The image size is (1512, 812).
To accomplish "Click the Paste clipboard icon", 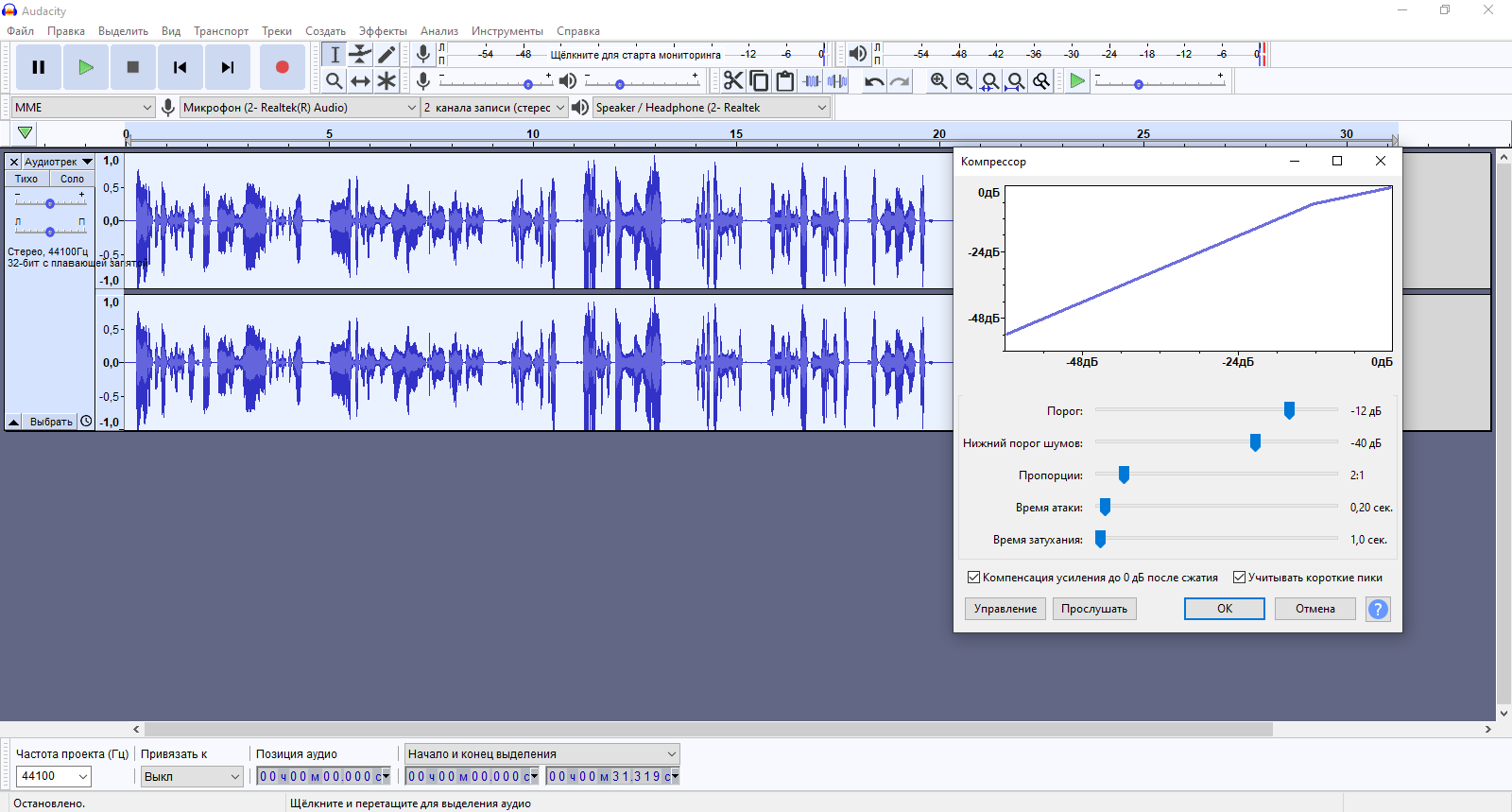I will 784,81.
